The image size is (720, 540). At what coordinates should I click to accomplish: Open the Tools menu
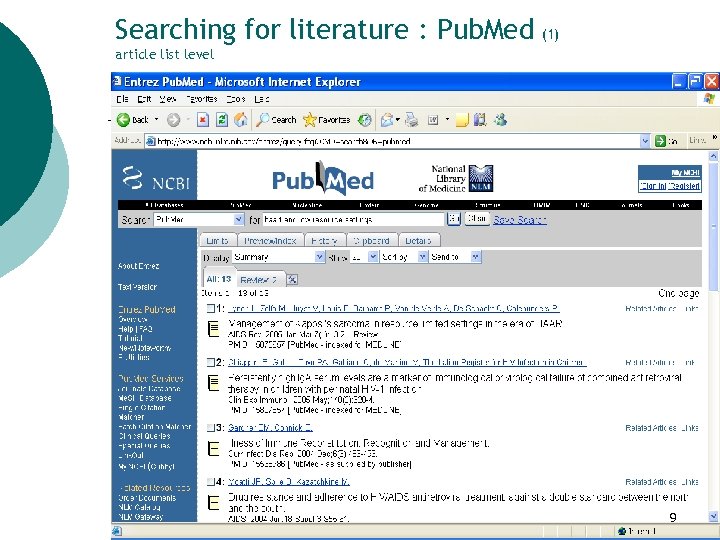pos(236,99)
